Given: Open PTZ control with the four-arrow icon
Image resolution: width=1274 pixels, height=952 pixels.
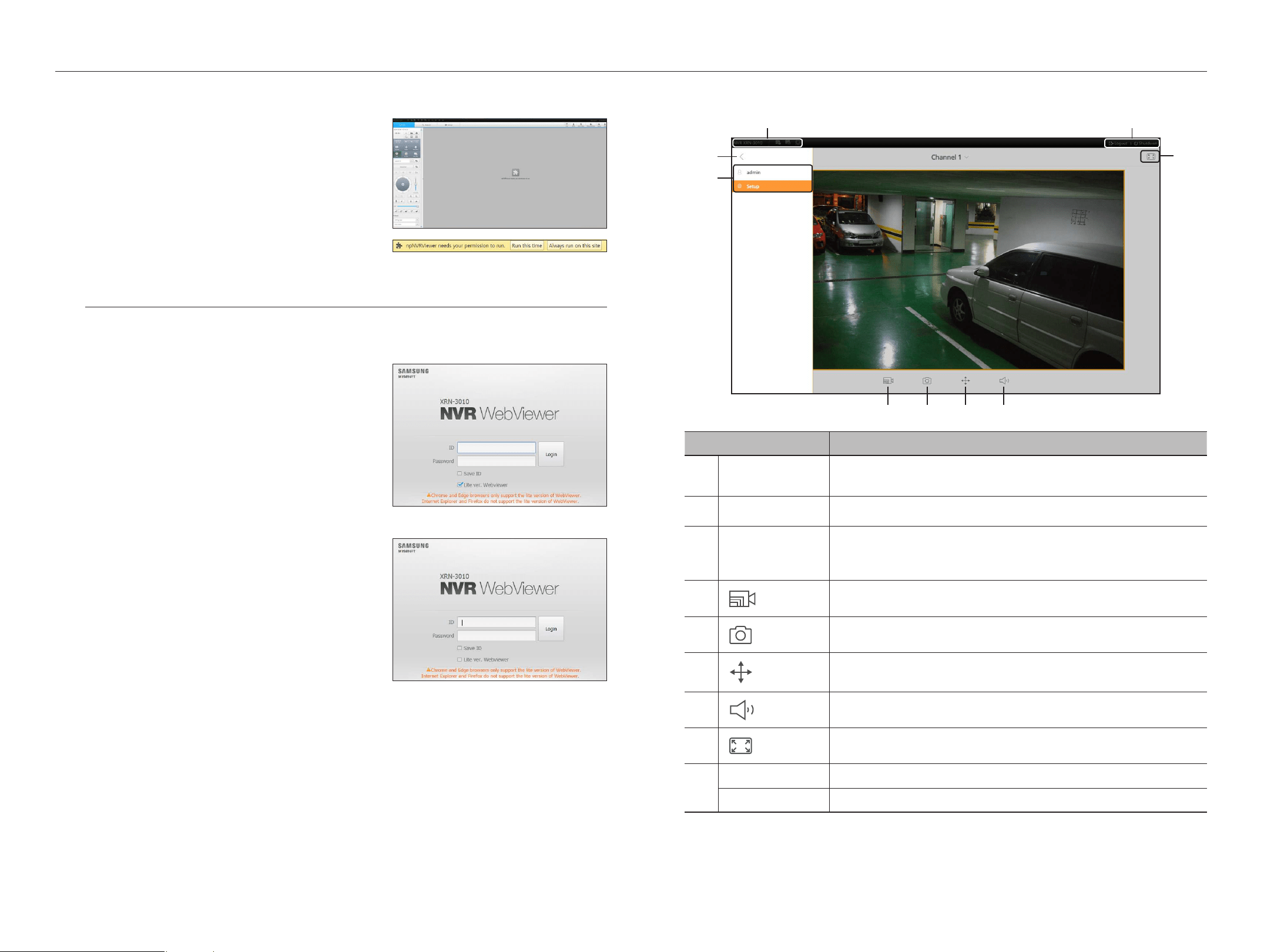Looking at the screenshot, I should [x=965, y=381].
